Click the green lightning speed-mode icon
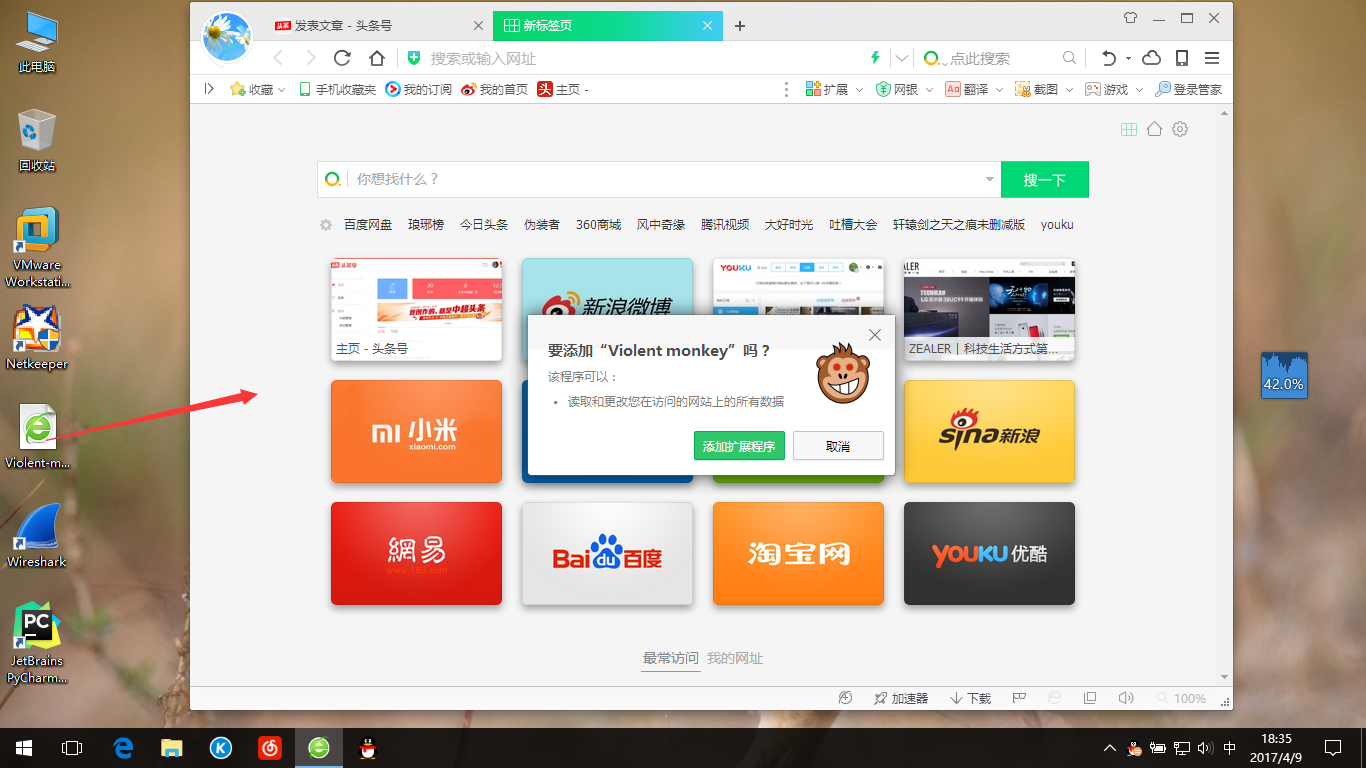 876,58
